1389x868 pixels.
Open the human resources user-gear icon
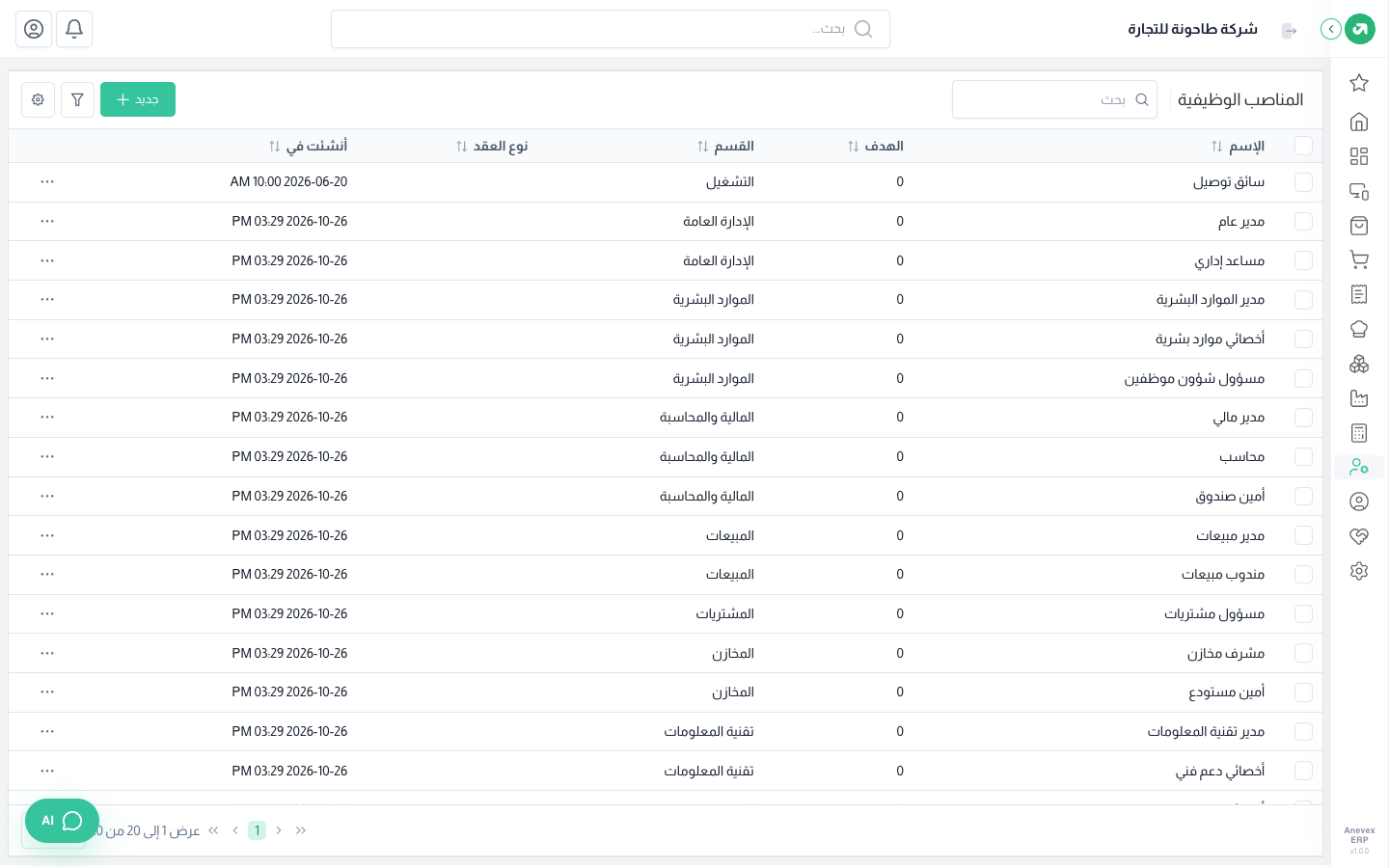coord(1359,467)
